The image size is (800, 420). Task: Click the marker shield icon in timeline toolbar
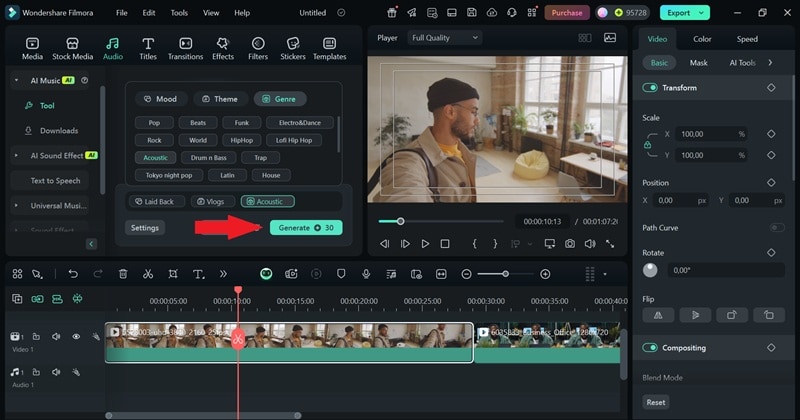(x=341, y=274)
